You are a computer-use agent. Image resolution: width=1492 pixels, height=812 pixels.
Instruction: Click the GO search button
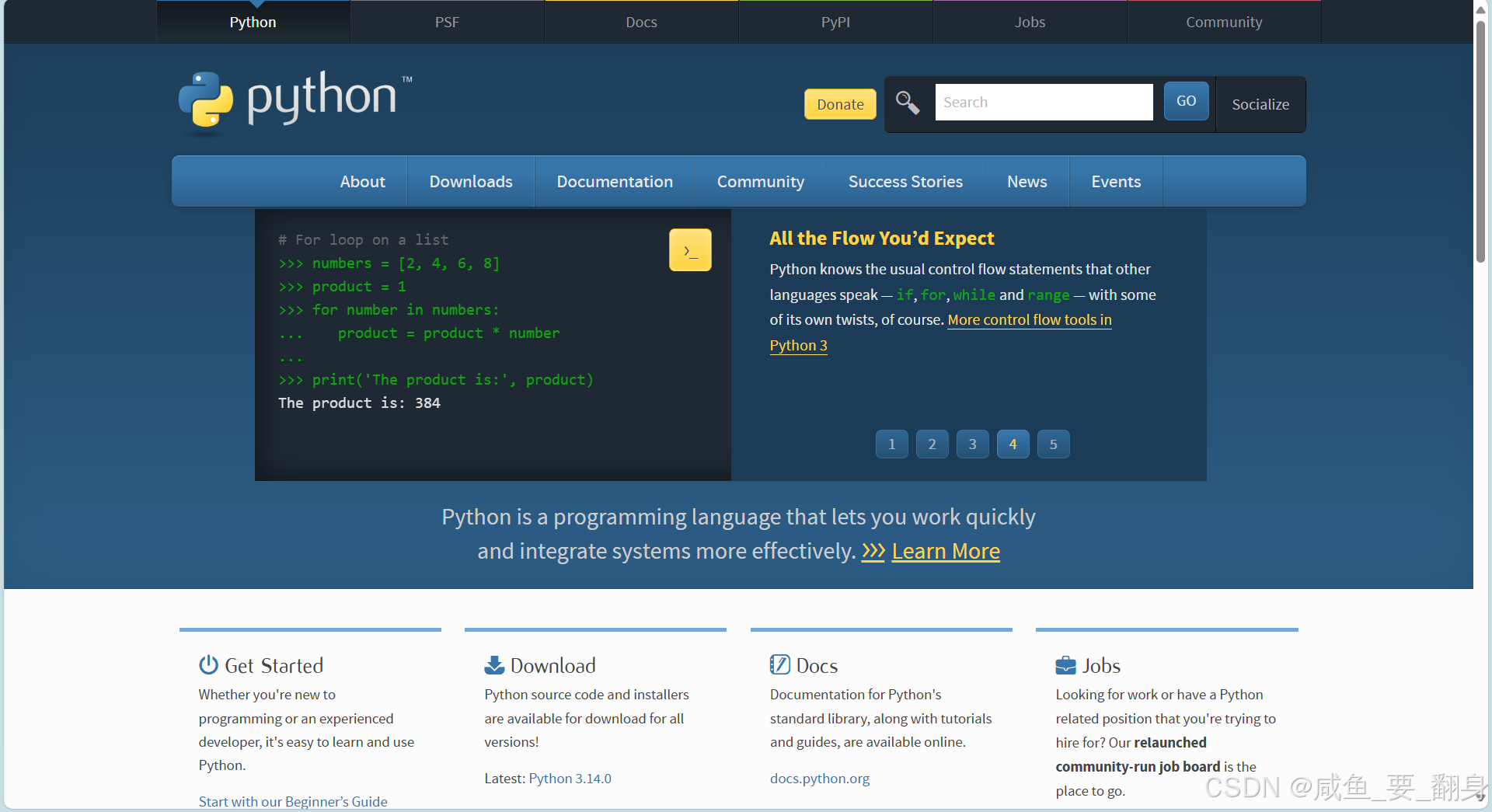pyautogui.click(x=1186, y=101)
